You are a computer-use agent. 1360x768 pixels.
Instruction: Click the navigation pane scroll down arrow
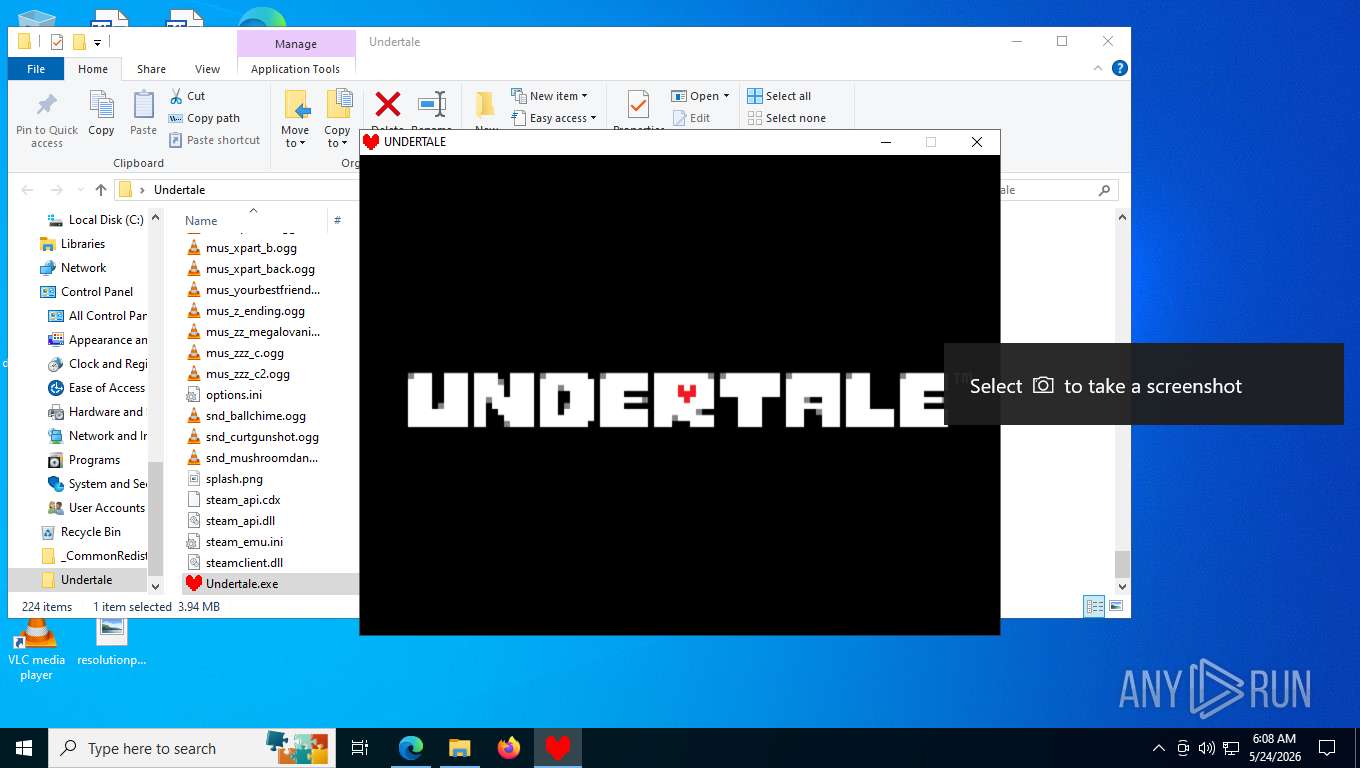pyautogui.click(x=155, y=586)
